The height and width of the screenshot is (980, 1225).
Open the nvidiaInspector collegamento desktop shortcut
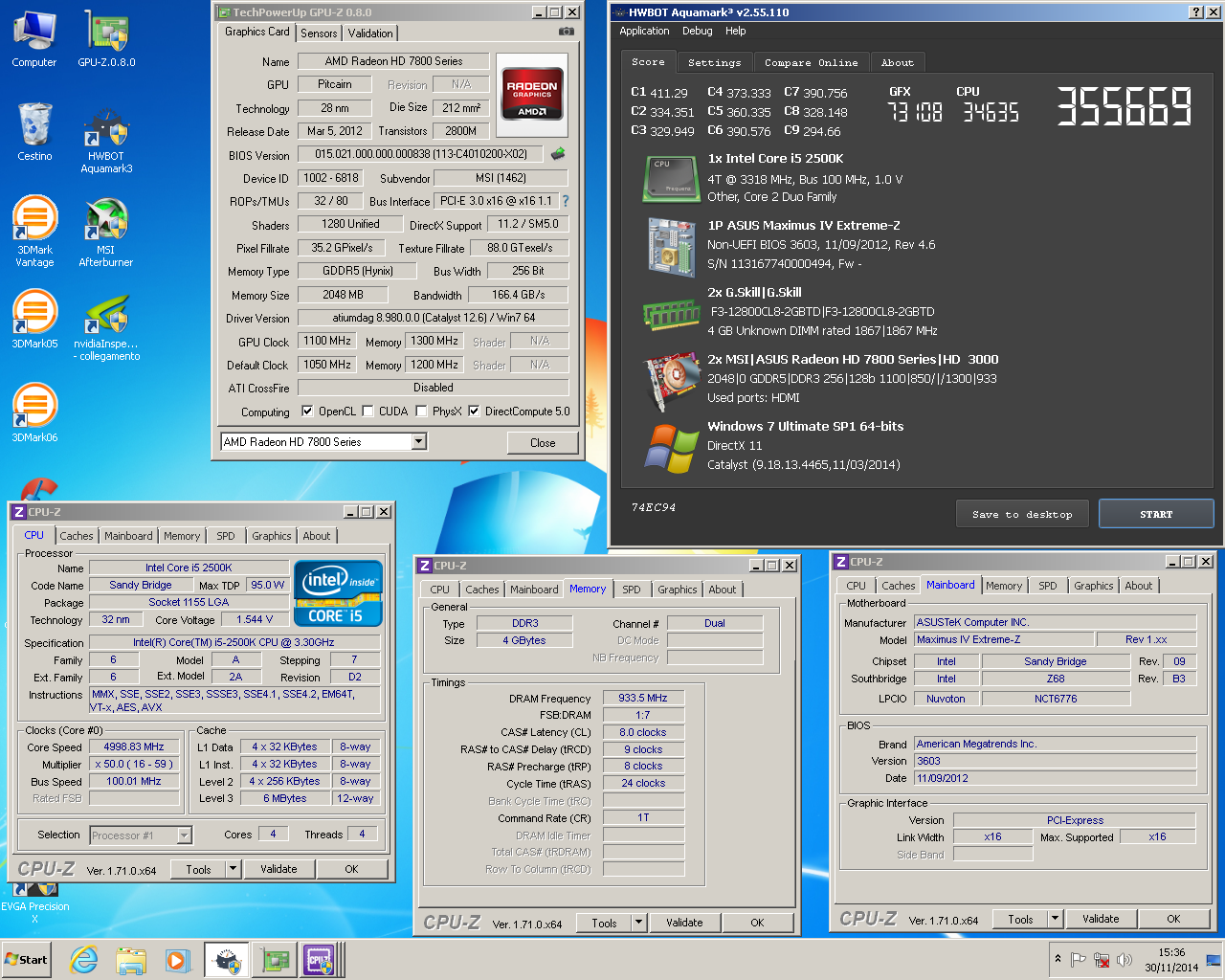(x=106, y=328)
